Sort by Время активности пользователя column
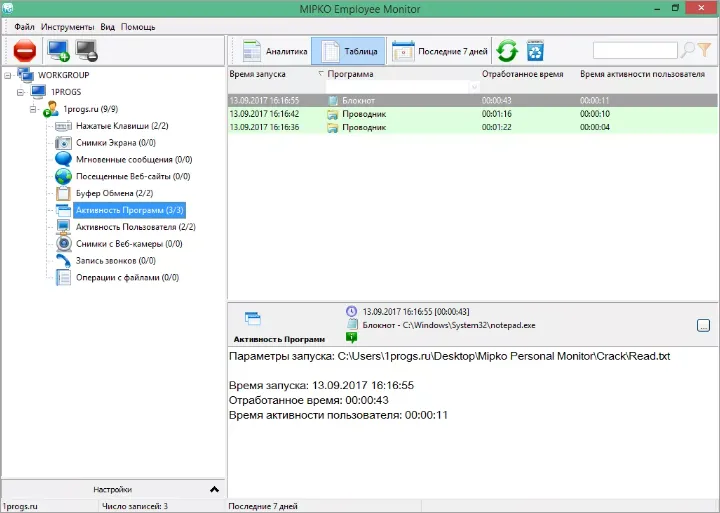 pyautogui.click(x=642, y=74)
